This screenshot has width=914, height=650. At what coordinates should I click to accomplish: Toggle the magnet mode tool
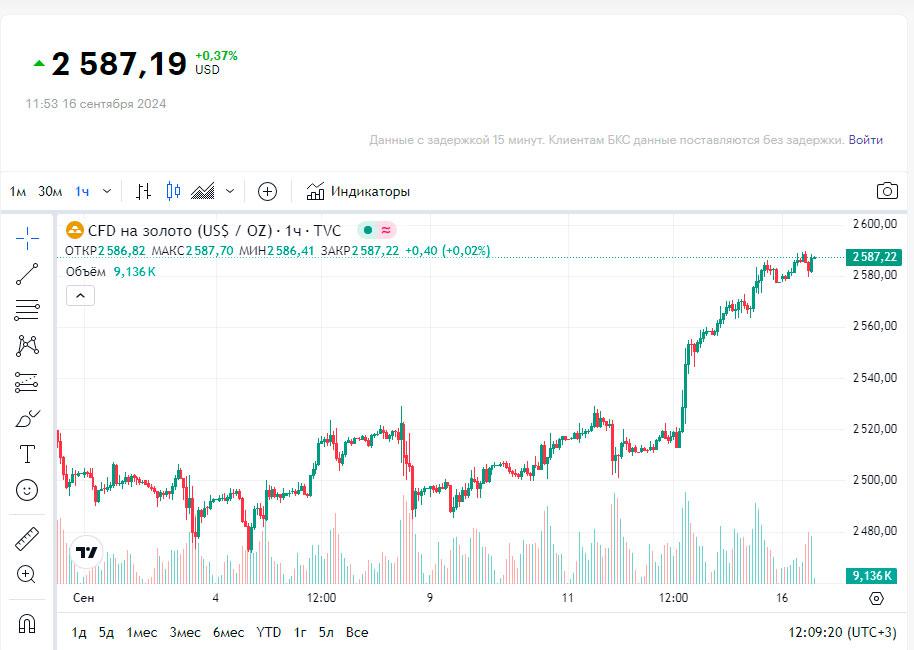[27, 623]
